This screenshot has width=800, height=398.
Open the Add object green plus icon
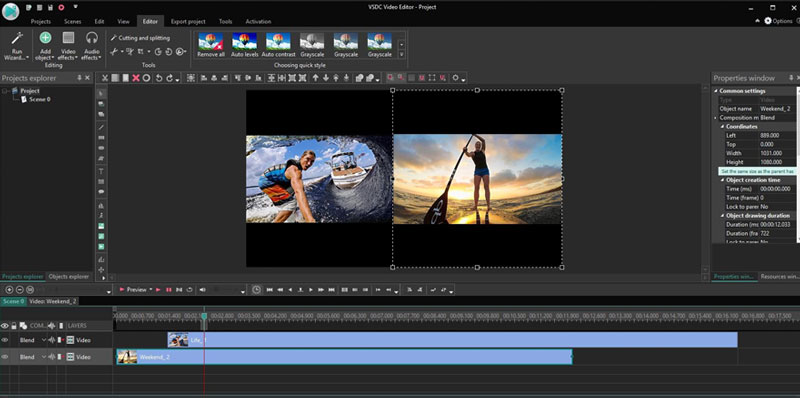point(45,38)
